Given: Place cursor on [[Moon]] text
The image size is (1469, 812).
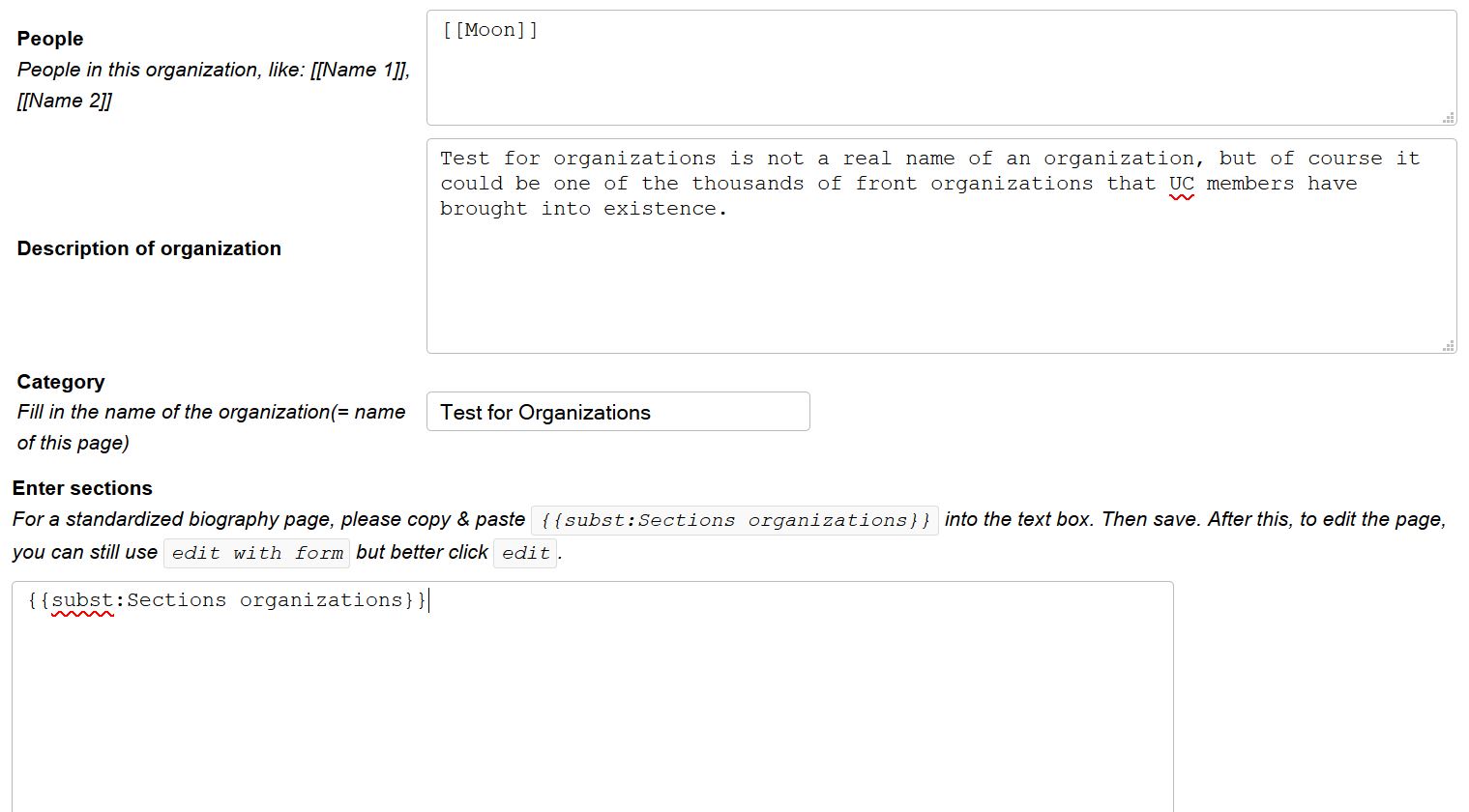Looking at the screenshot, I should point(489,30).
